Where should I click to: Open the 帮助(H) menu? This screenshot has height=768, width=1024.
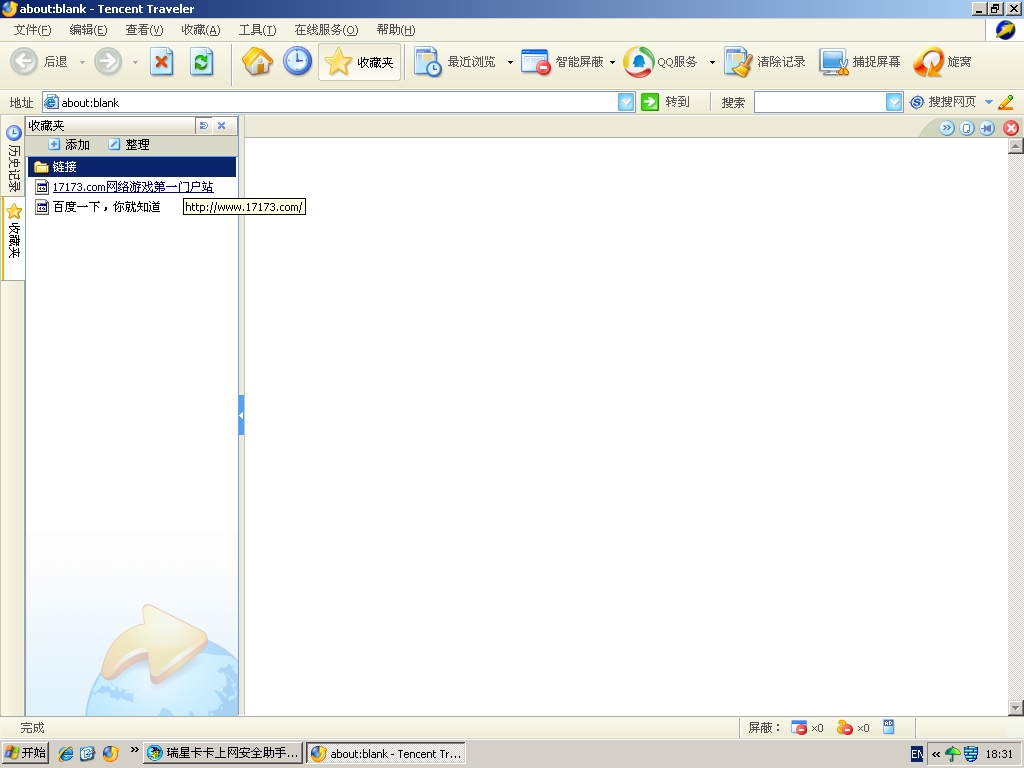coord(396,30)
